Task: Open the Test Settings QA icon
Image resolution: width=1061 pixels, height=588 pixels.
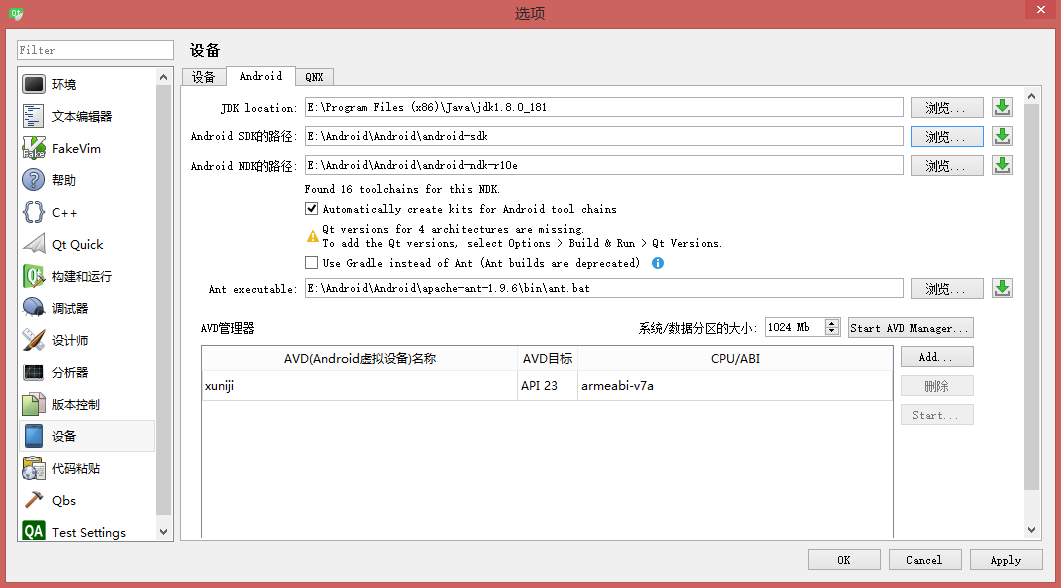Action: 34,531
